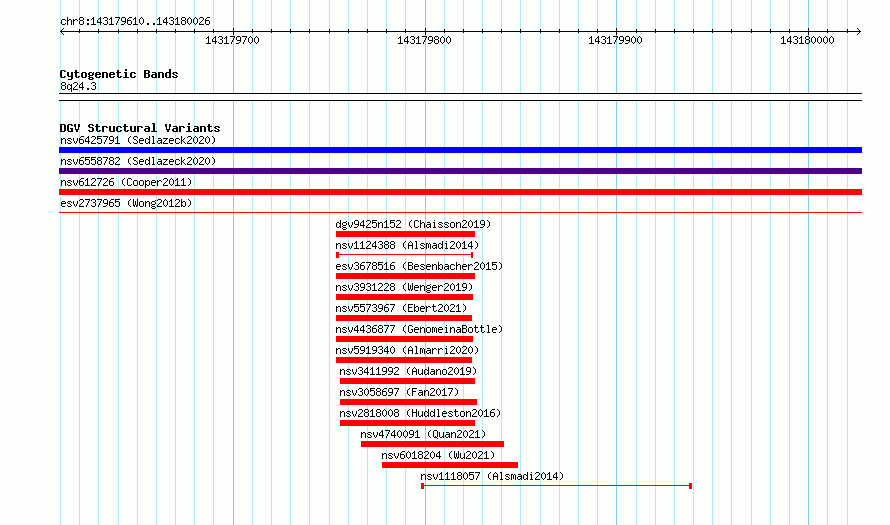Click the DGV Structural Variants track title

pyautogui.click(x=140, y=128)
